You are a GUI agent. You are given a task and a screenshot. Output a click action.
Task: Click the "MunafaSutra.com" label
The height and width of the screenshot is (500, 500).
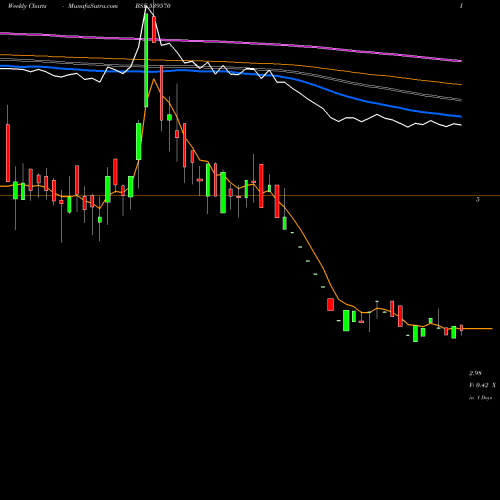point(93,6)
